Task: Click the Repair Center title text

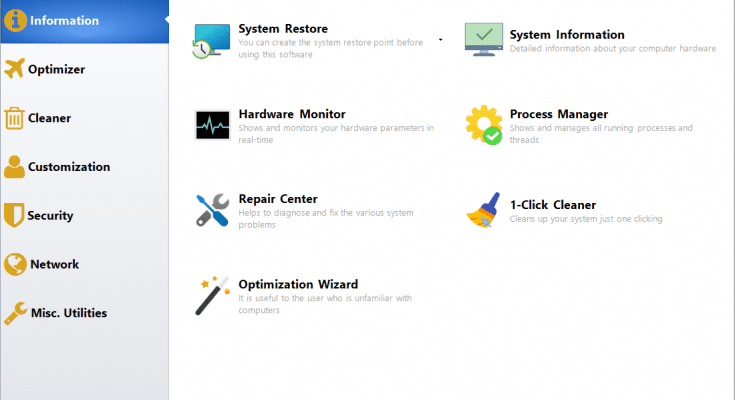Action: point(278,199)
